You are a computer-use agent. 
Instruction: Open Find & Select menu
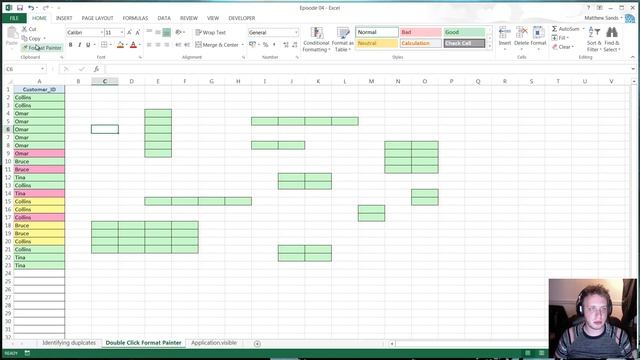pos(612,39)
